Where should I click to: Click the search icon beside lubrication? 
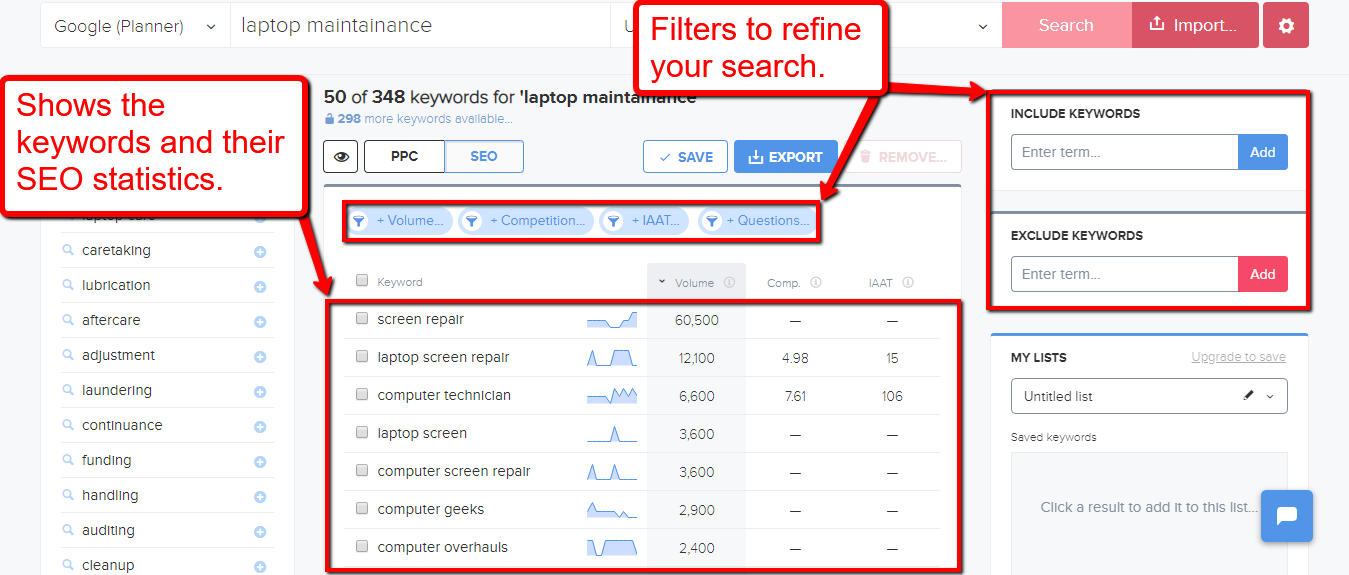point(68,285)
